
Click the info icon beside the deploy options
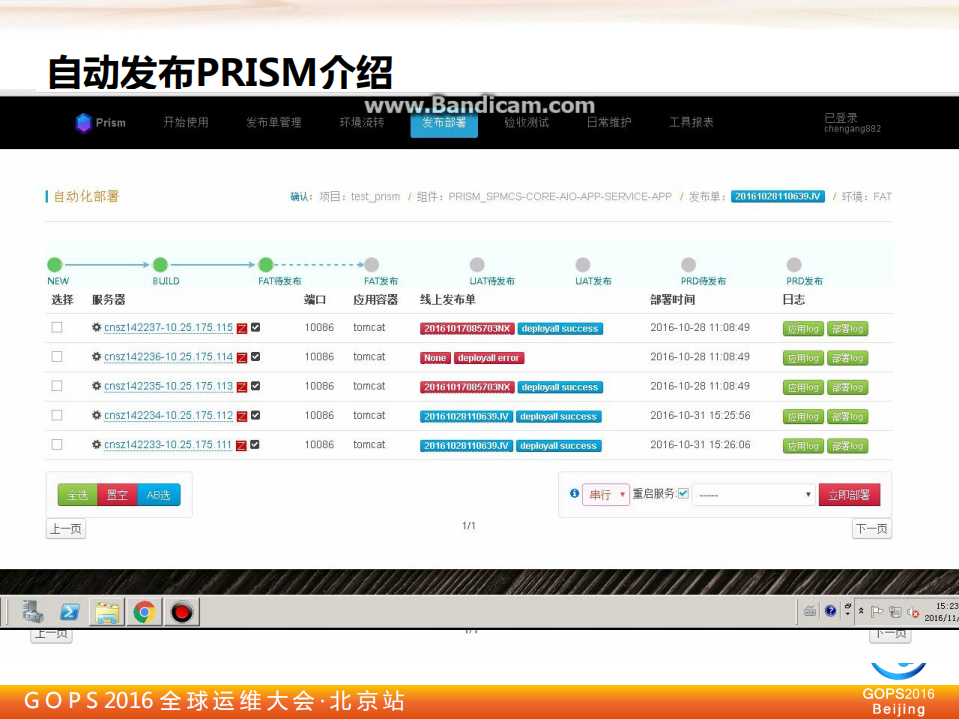(574, 492)
